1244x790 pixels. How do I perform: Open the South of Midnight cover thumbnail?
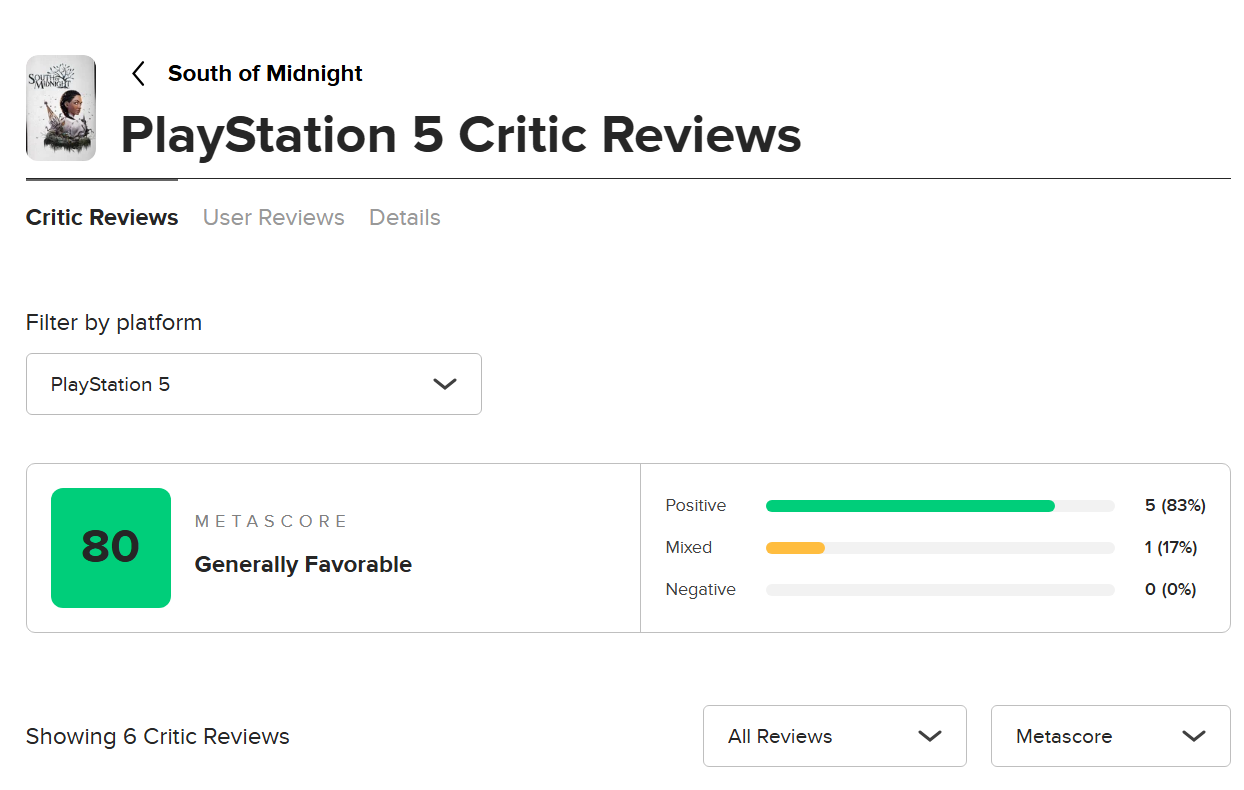(x=61, y=108)
